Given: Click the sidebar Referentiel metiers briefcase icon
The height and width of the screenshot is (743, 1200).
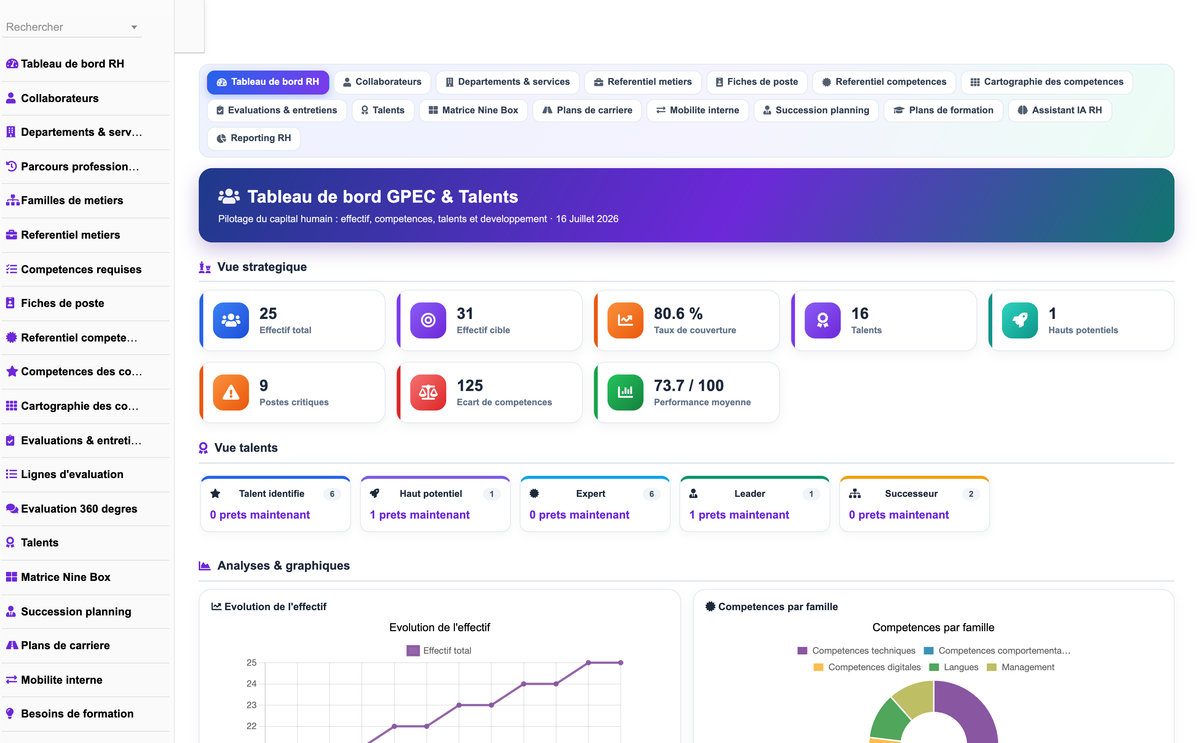Looking at the screenshot, I should coord(12,235).
